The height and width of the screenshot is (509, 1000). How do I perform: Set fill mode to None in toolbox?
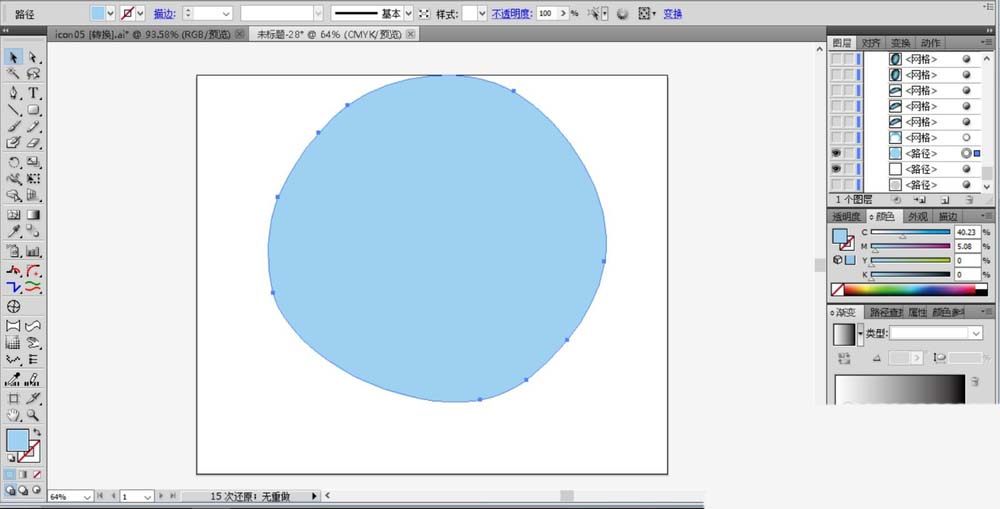pos(37,475)
